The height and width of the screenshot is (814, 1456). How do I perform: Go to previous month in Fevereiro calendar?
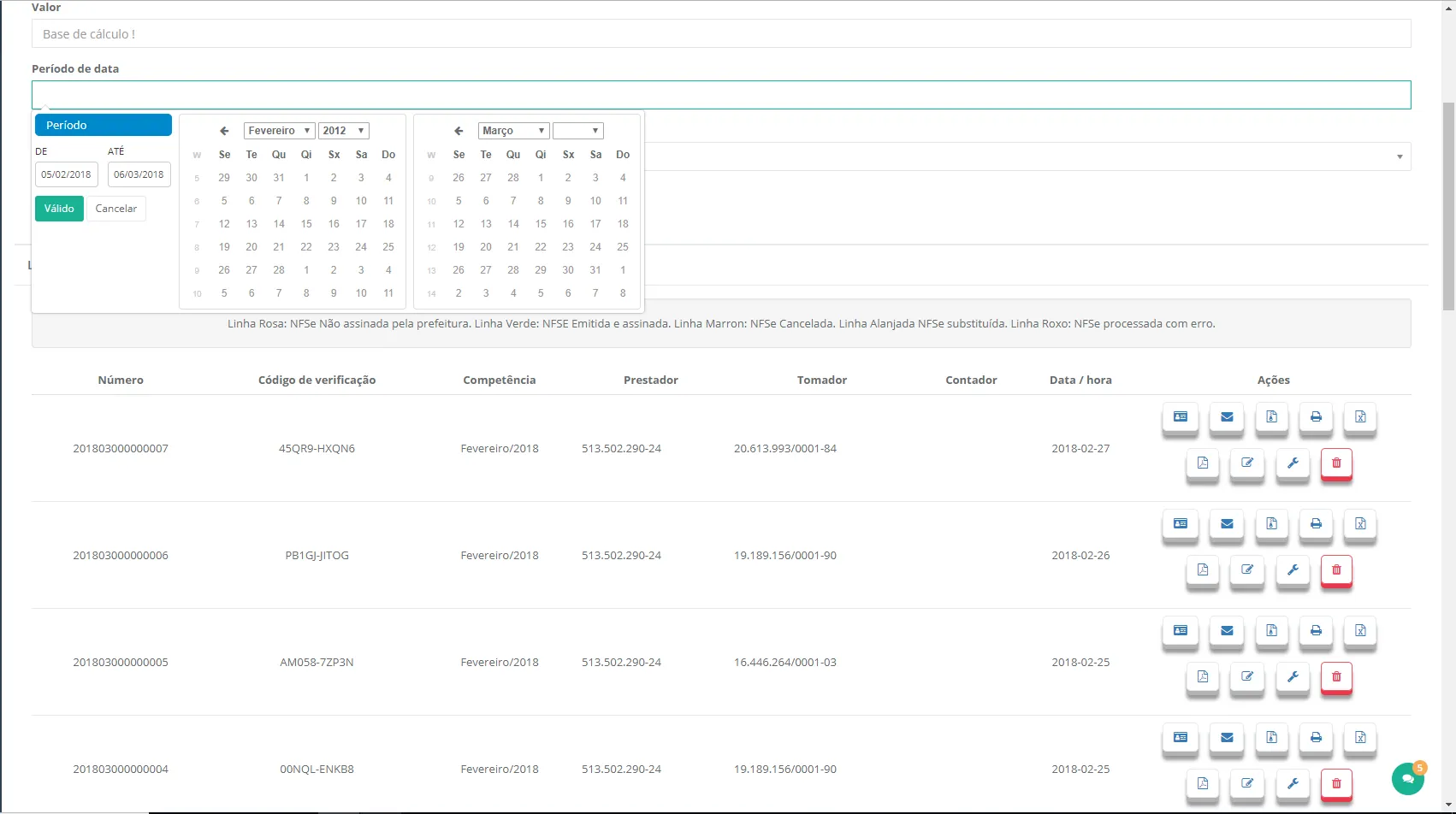click(224, 131)
